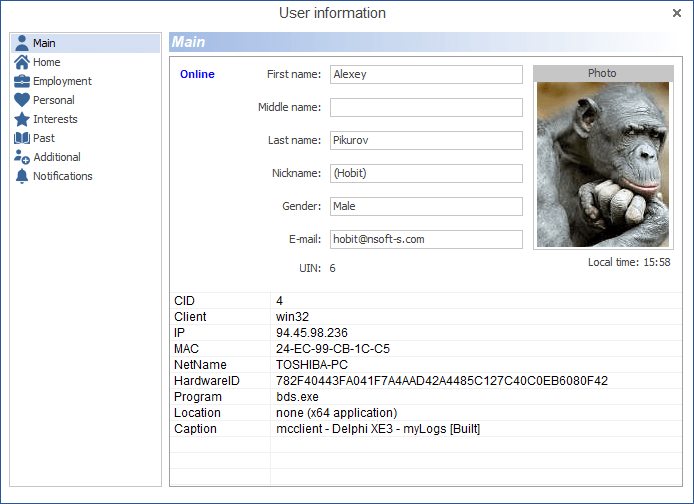The width and height of the screenshot is (694, 504).
Task: Click the Past open book icon
Action: (x=22, y=138)
